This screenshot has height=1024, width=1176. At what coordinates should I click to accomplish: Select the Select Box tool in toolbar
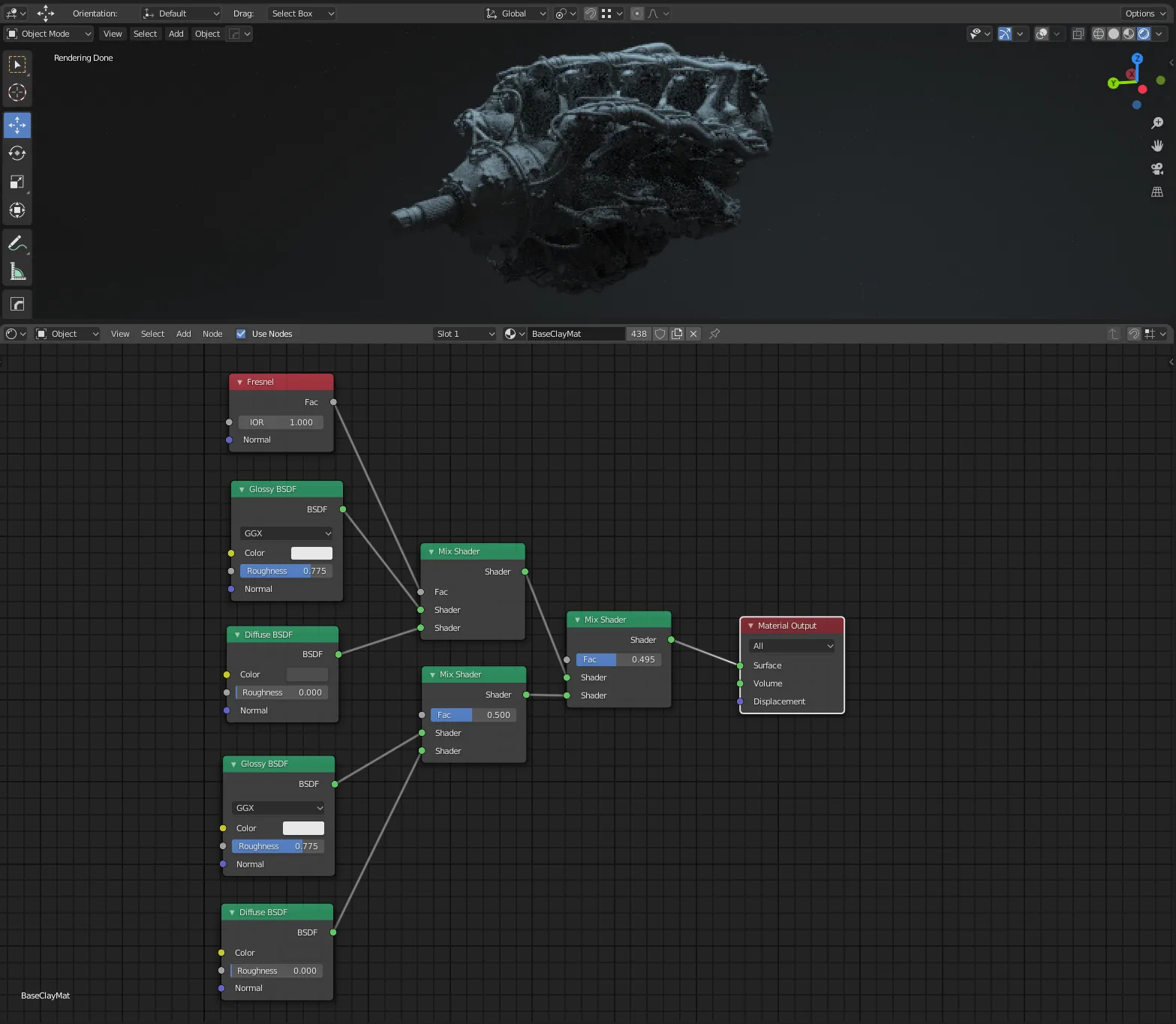[x=17, y=65]
